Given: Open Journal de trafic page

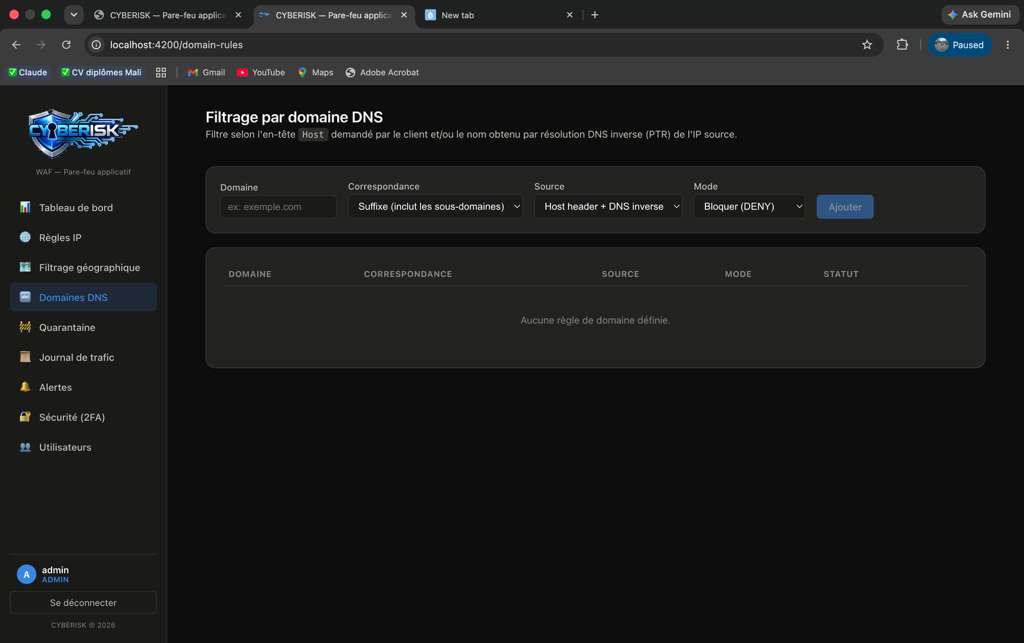Looking at the screenshot, I should [83, 357].
